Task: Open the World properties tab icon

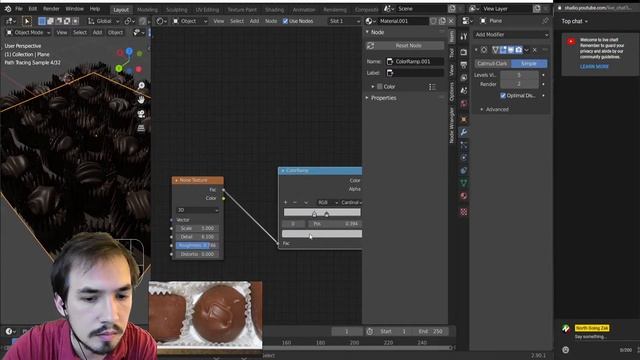Action: tap(464, 104)
